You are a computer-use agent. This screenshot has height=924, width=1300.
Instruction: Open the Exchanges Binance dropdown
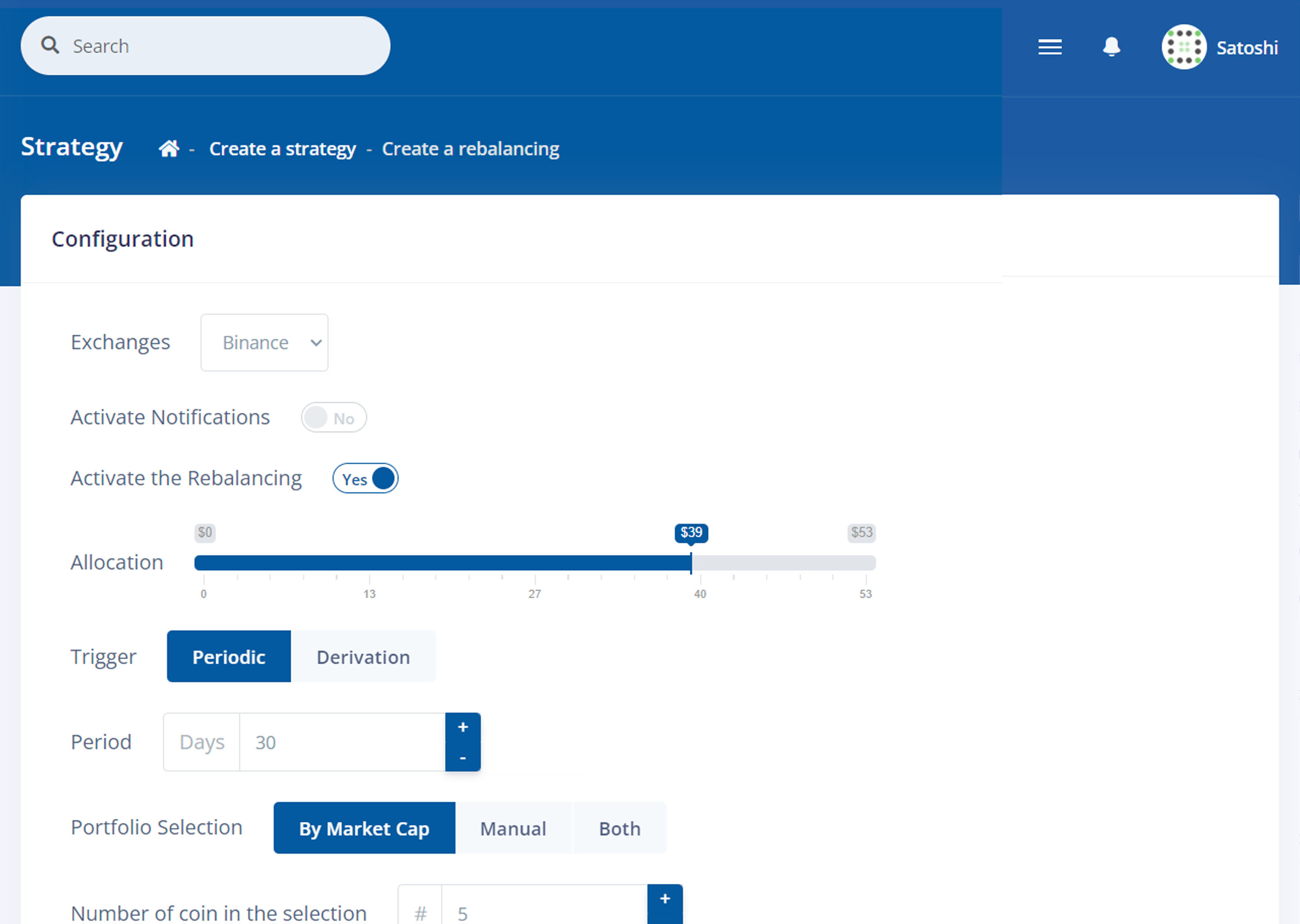point(264,342)
